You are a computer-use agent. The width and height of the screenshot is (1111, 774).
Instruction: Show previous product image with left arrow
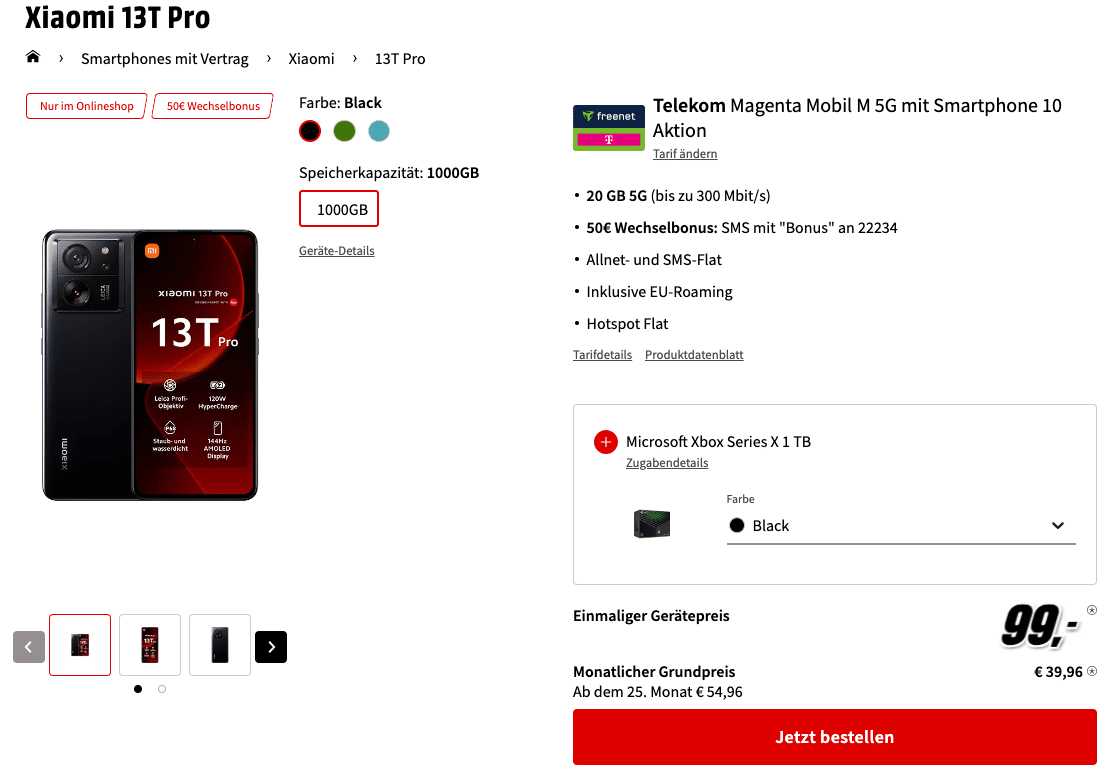[29, 646]
